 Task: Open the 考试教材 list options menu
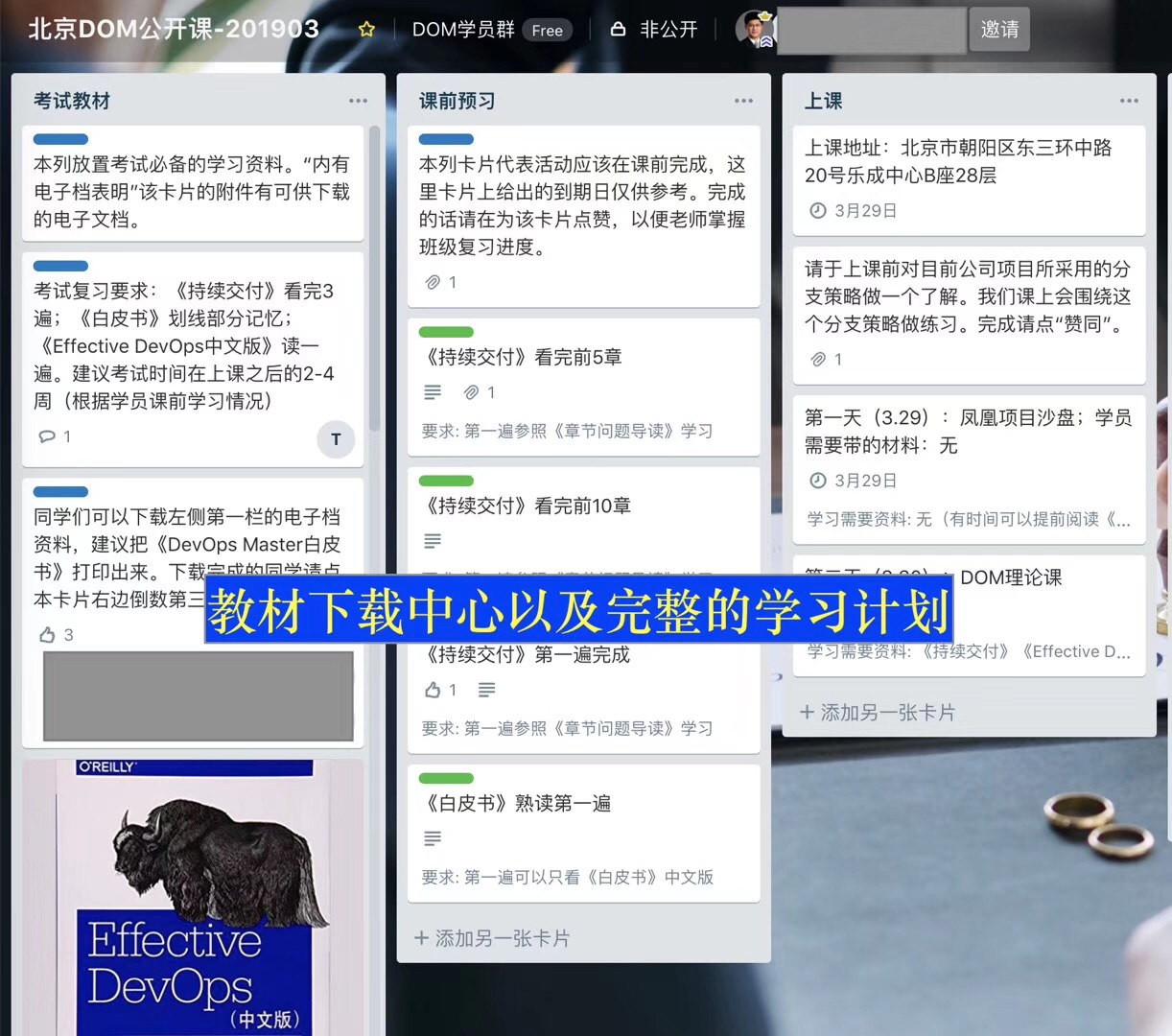click(x=358, y=101)
